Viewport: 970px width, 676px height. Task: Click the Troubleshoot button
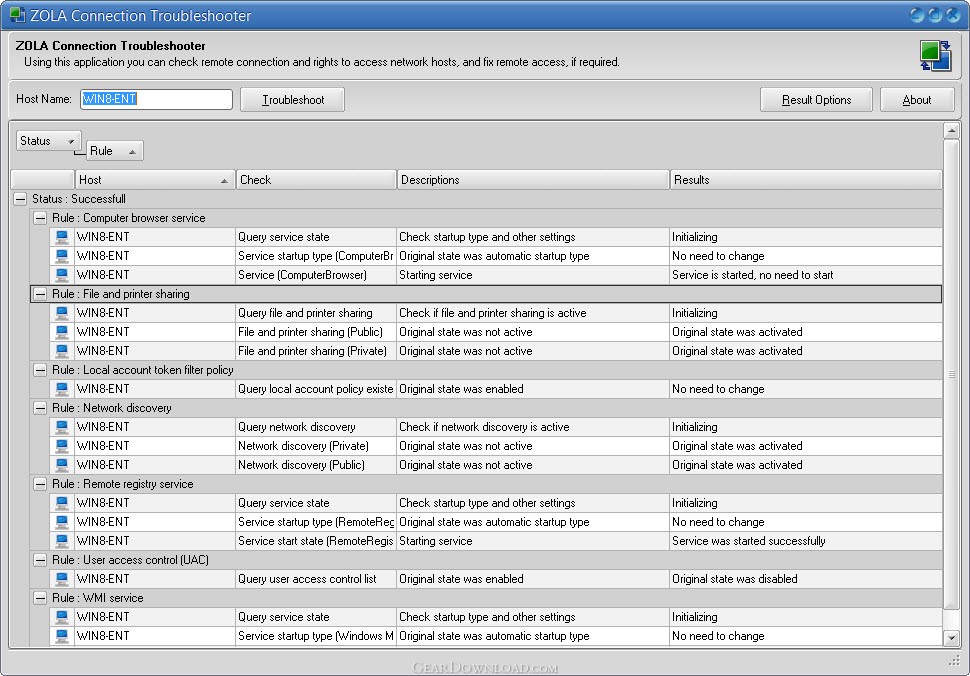click(x=292, y=100)
